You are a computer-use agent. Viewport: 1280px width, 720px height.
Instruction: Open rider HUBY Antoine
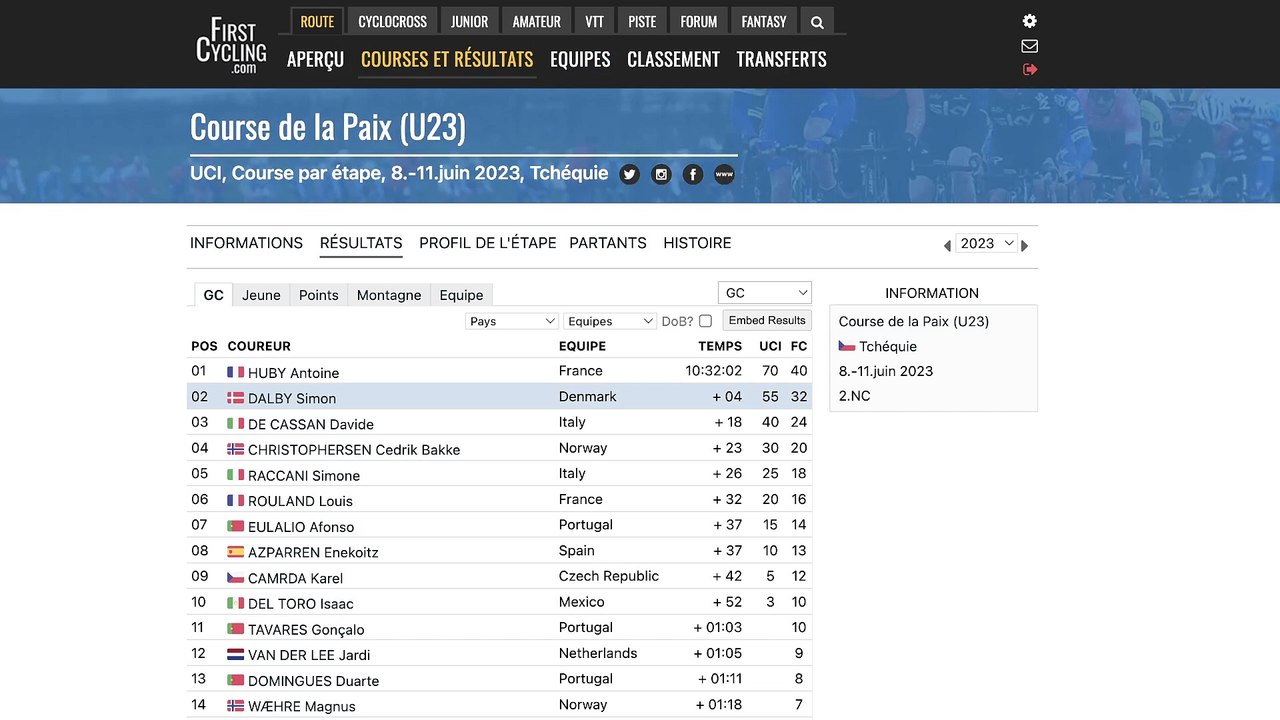click(x=294, y=373)
